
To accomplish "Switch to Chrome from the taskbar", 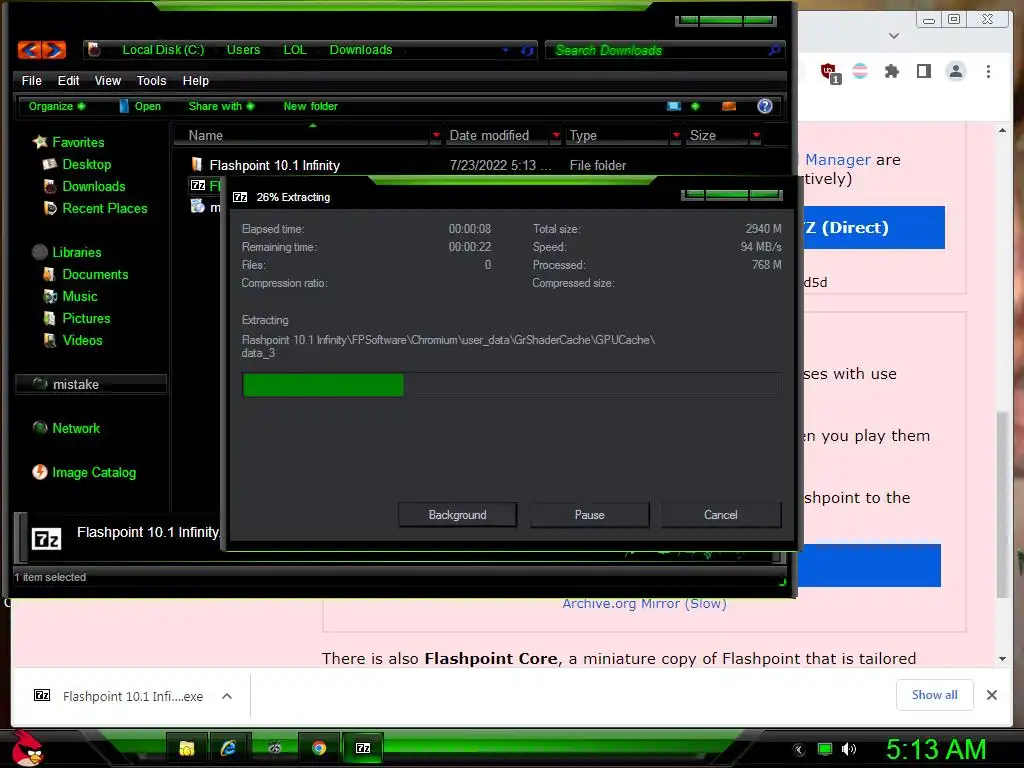I will 319,748.
